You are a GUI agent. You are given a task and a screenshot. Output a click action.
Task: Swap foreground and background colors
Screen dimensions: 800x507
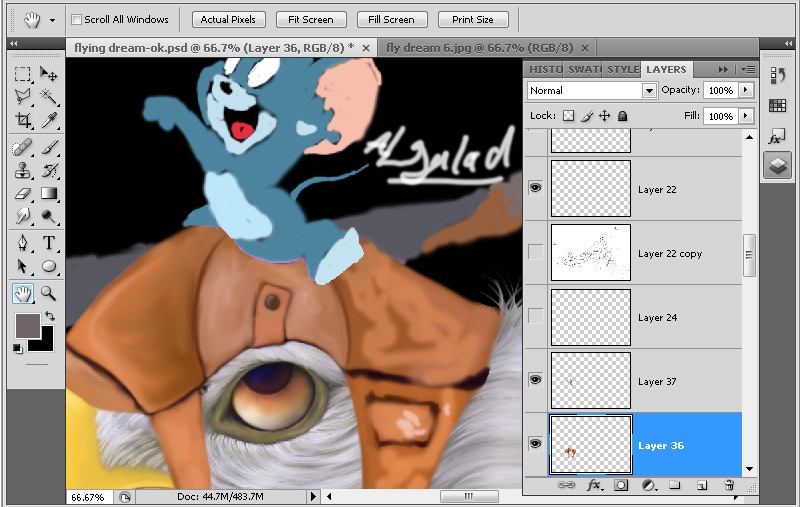point(50,316)
